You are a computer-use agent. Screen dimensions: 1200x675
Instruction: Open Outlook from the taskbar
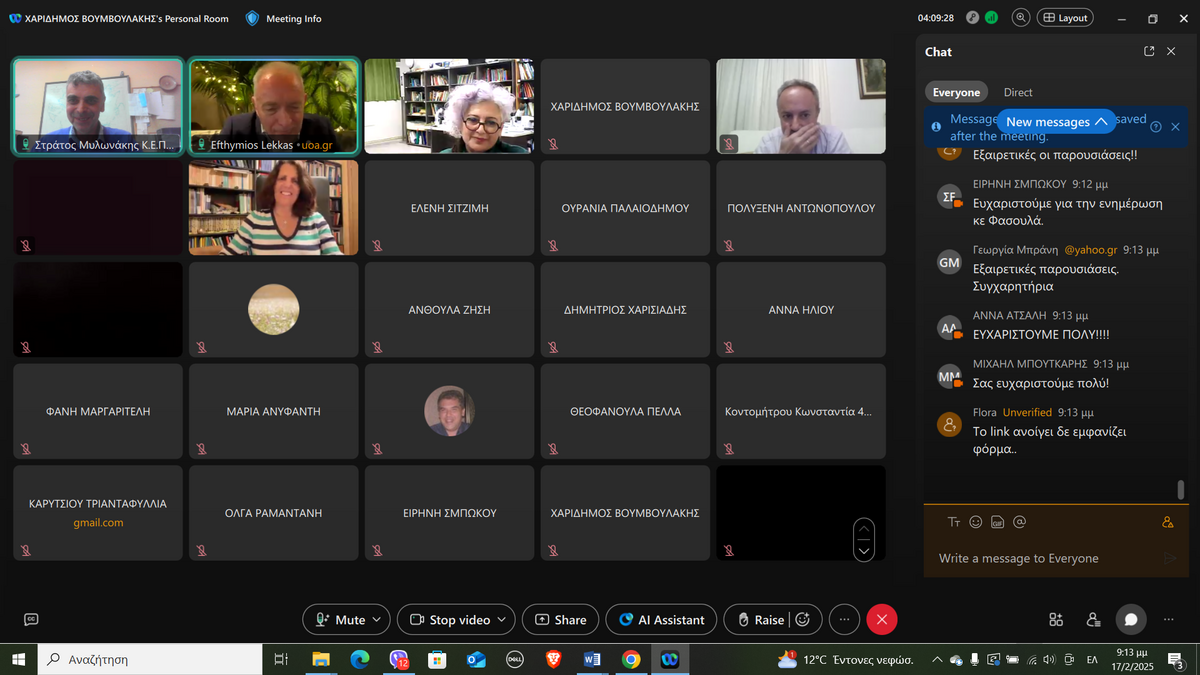click(x=476, y=659)
